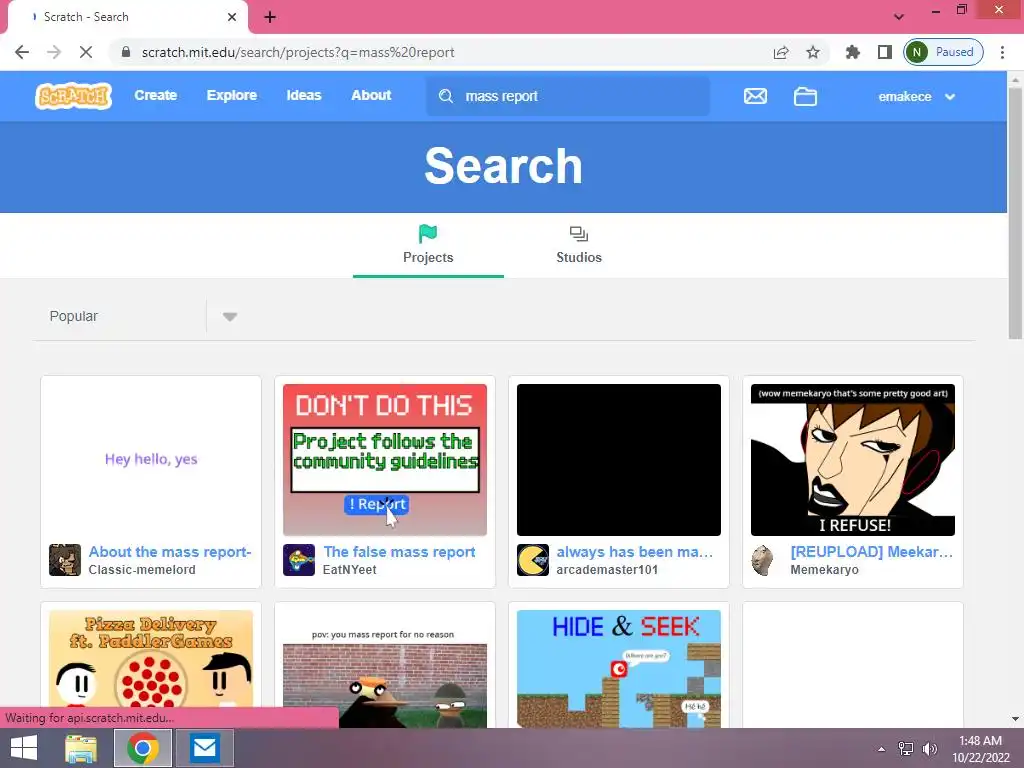Image resolution: width=1024 pixels, height=768 pixels.
Task: Open the Windows Start button
Action: coord(24,748)
